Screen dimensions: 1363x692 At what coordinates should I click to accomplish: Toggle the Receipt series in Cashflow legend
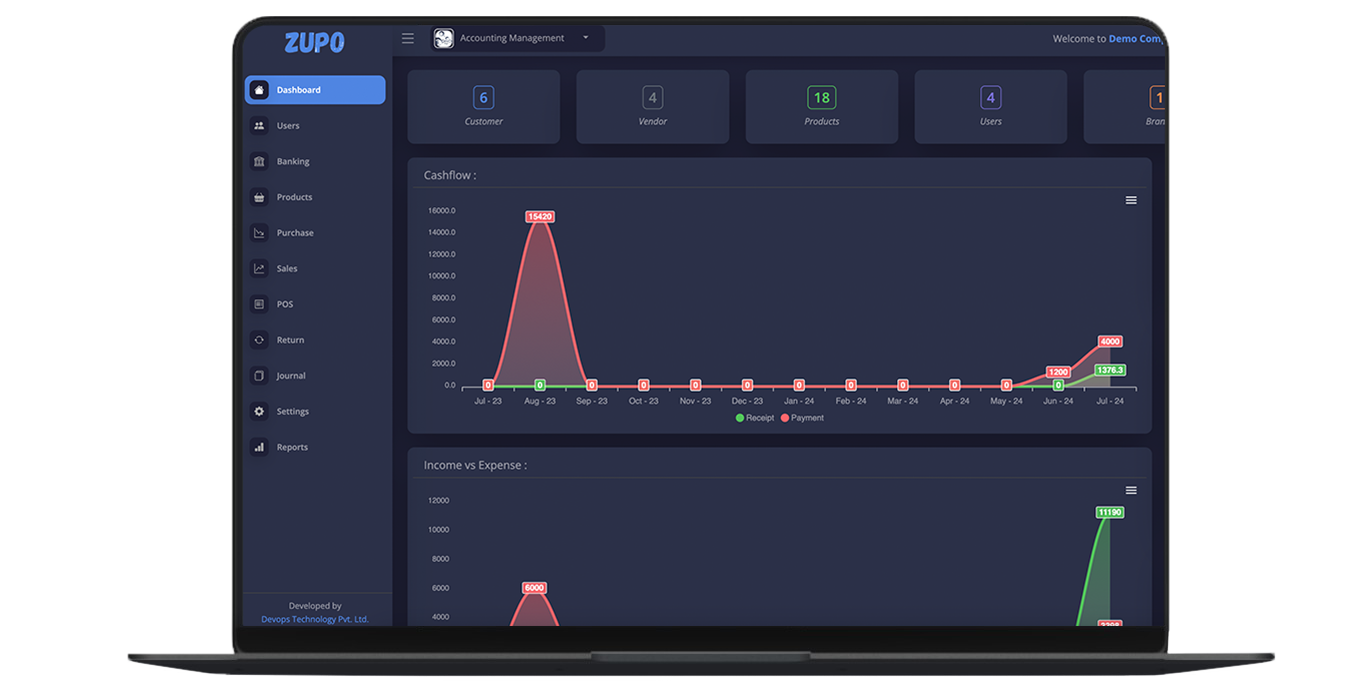pyautogui.click(x=755, y=418)
